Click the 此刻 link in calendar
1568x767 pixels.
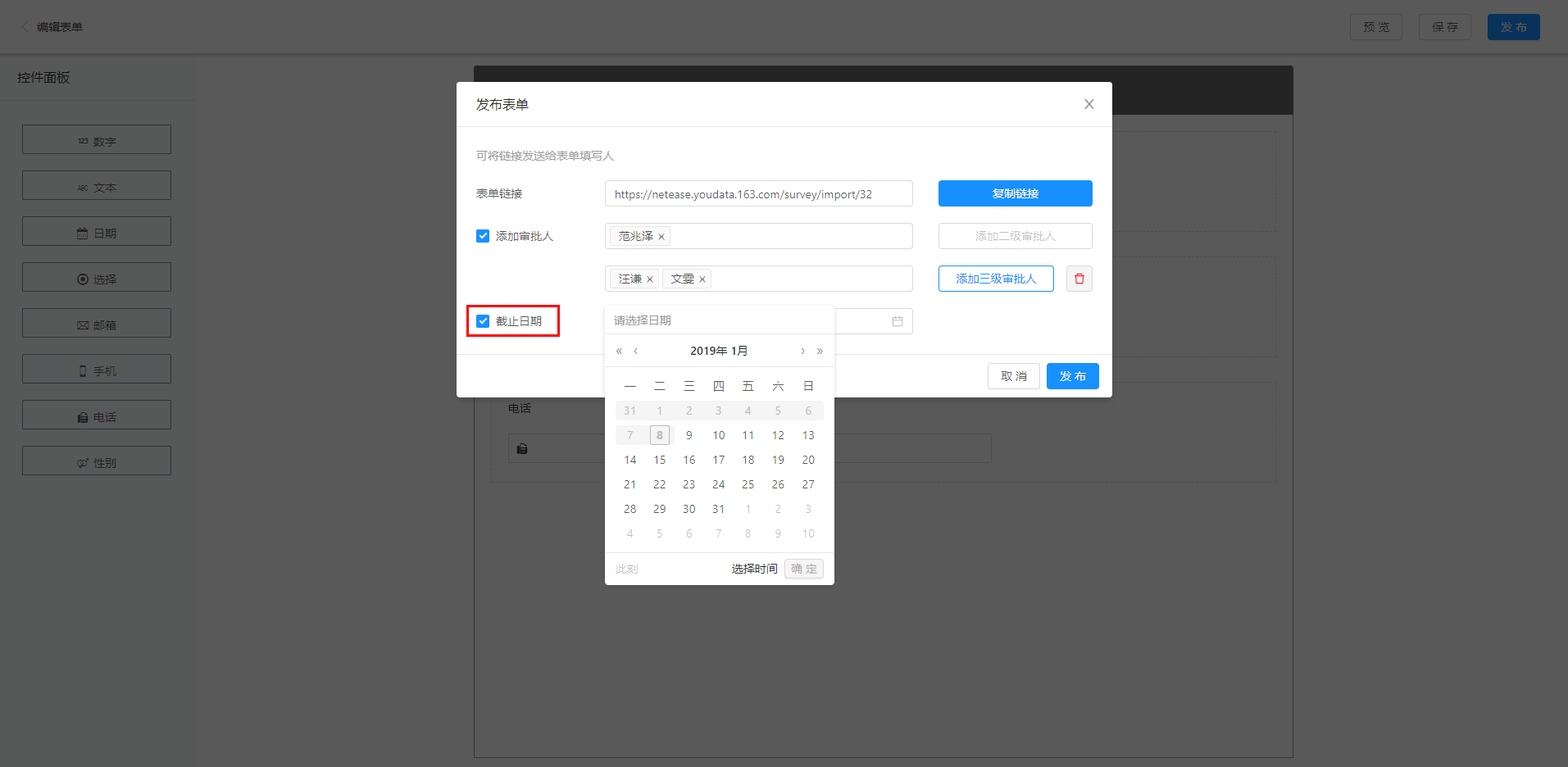[627, 569]
